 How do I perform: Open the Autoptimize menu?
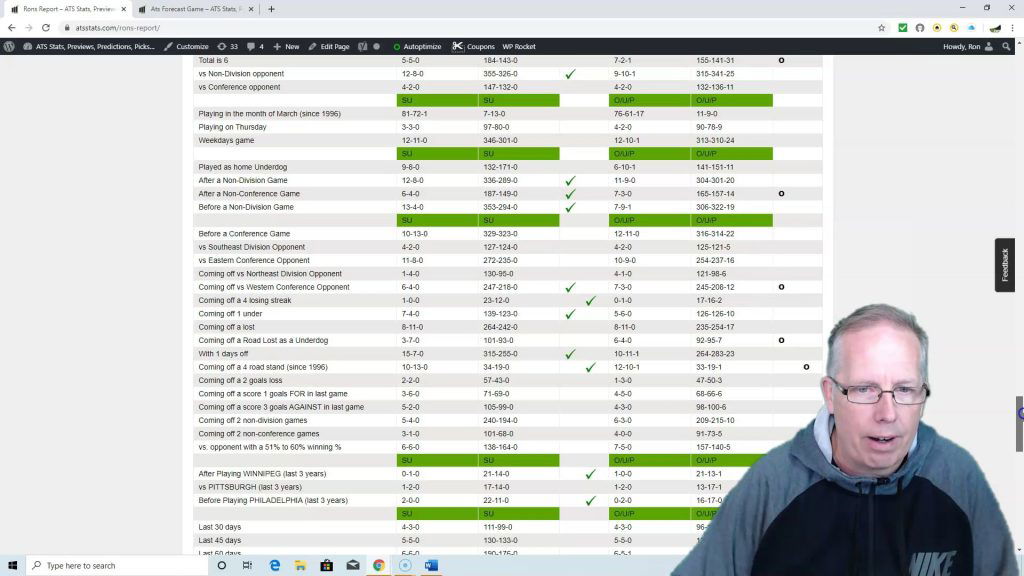[x=417, y=46]
